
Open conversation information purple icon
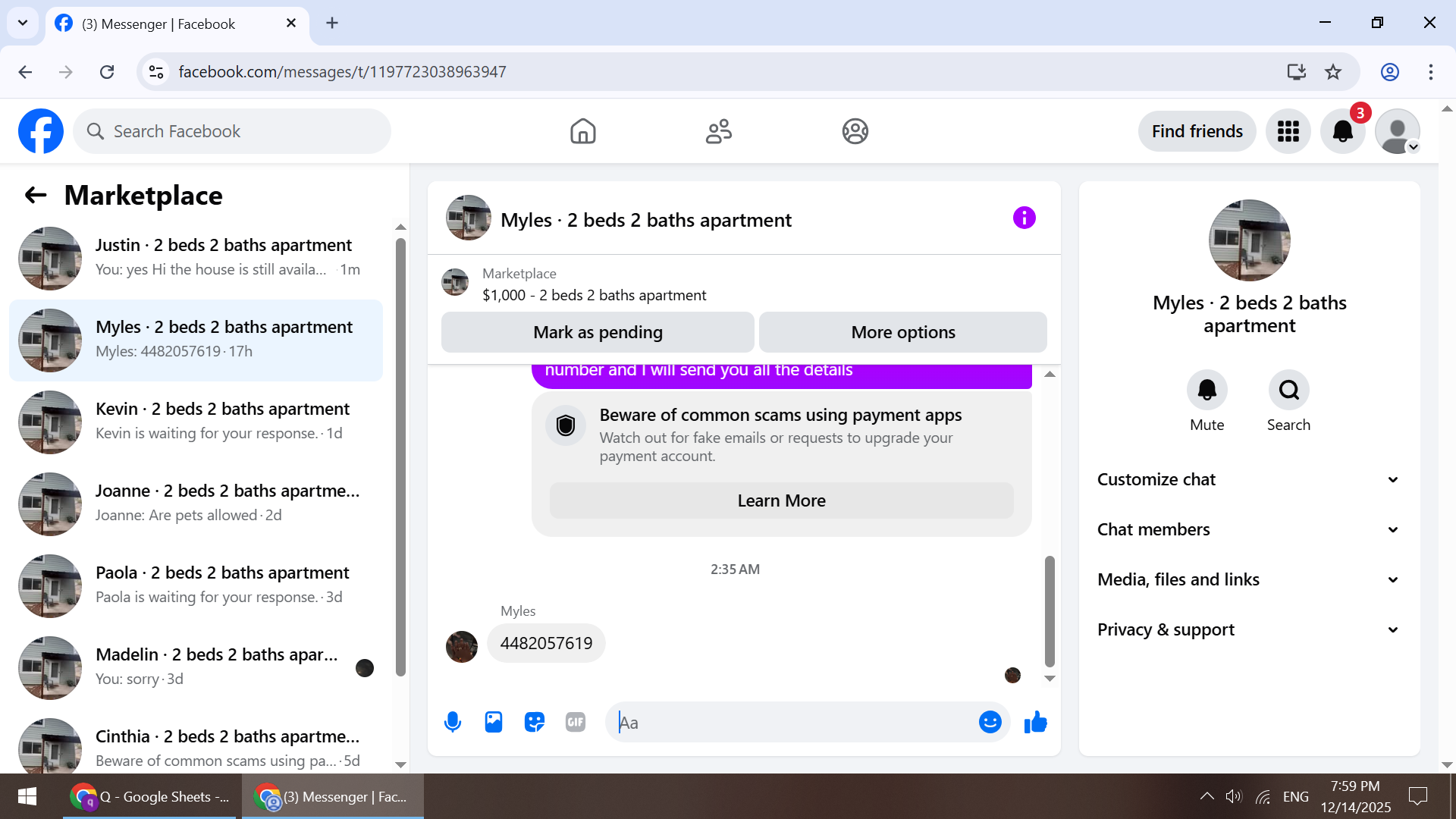click(x=1024, y=218)
